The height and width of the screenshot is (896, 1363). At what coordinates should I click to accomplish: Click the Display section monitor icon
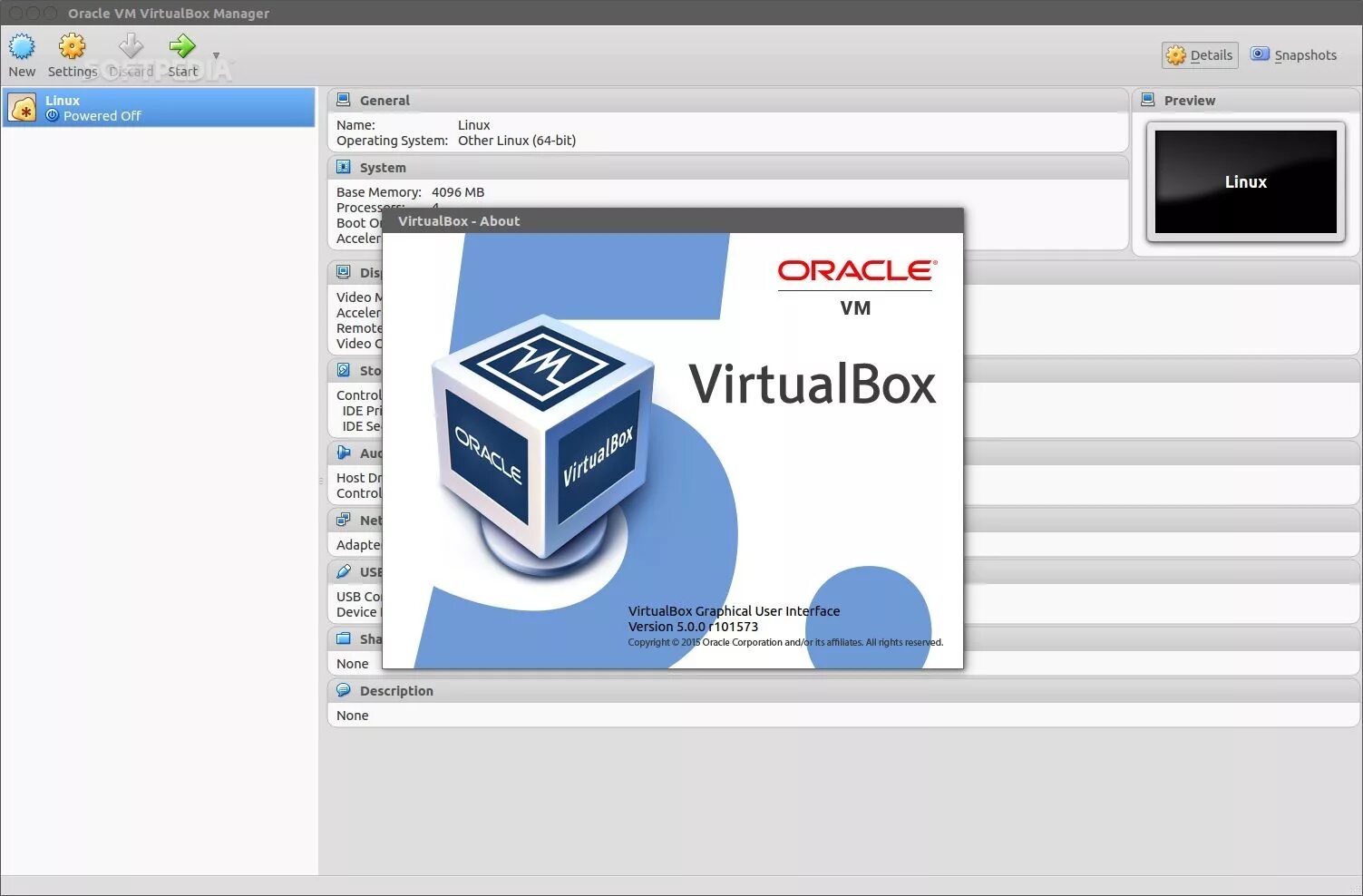(344, 272)
